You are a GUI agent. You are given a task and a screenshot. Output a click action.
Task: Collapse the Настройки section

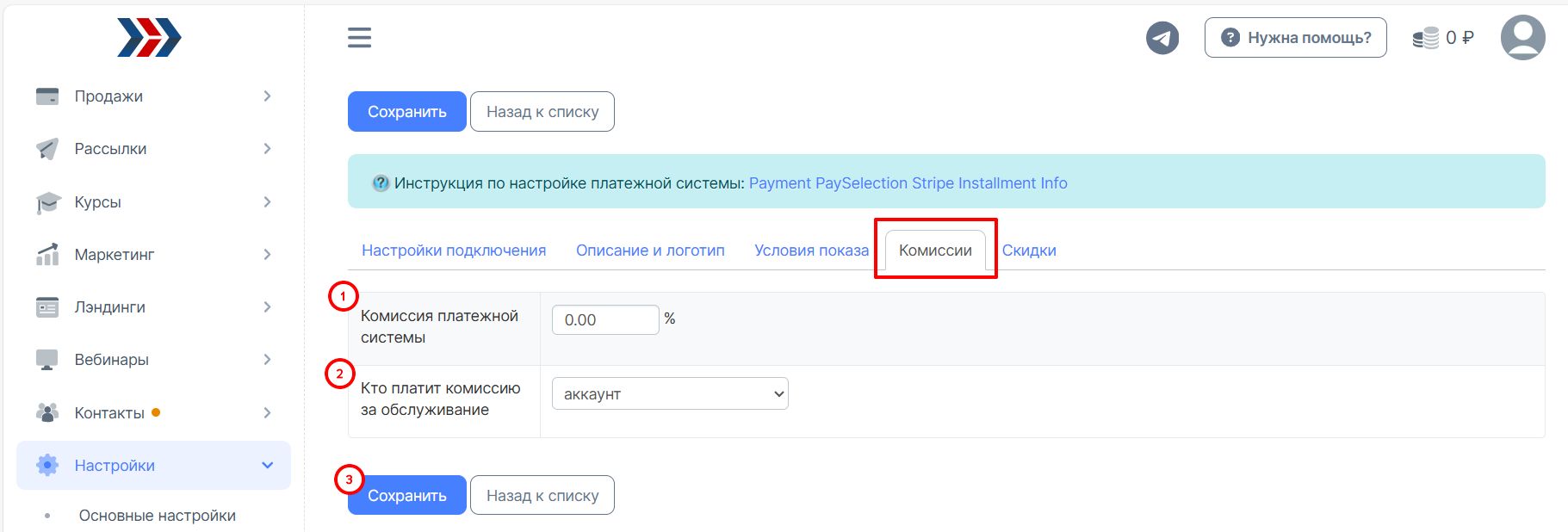point(153,466)
